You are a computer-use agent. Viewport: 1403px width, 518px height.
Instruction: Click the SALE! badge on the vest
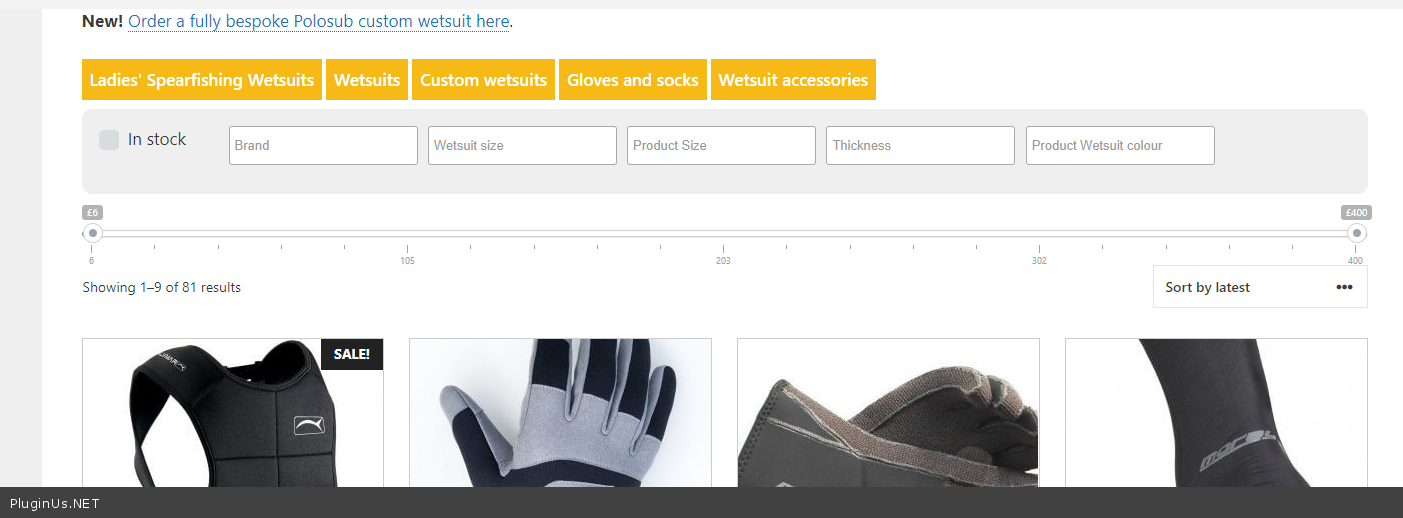[352, 354]
